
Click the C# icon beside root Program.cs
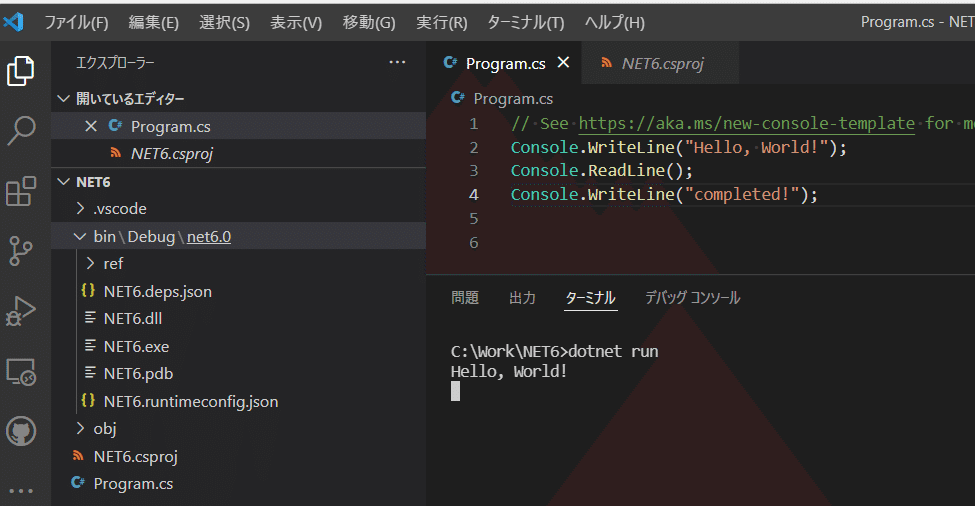click(x=78, y=482)
